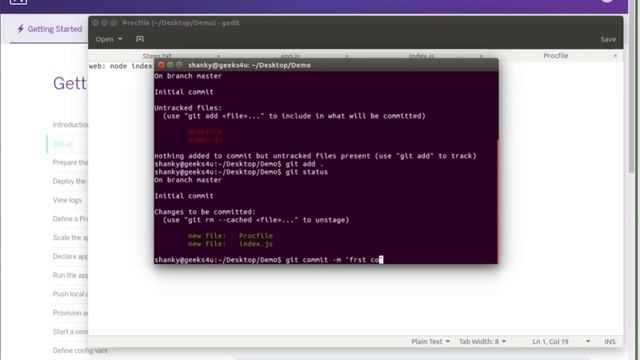Image resolution: width=640 pixels, height=360 pixels.
Task: Click 'new file: Procfile' line in terminal
Action: pyautogui.click(x=230, y=236)
